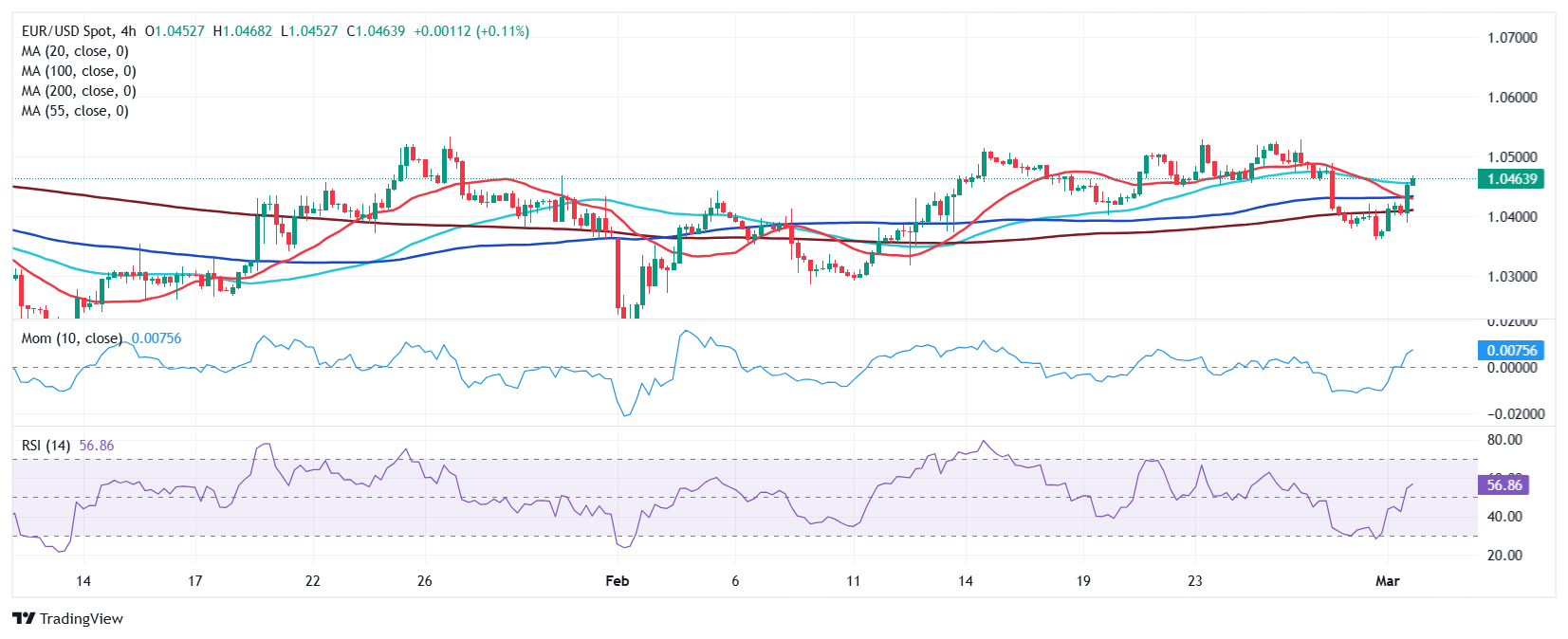Click the green 1.04639 current price tag

point(1511,179)
